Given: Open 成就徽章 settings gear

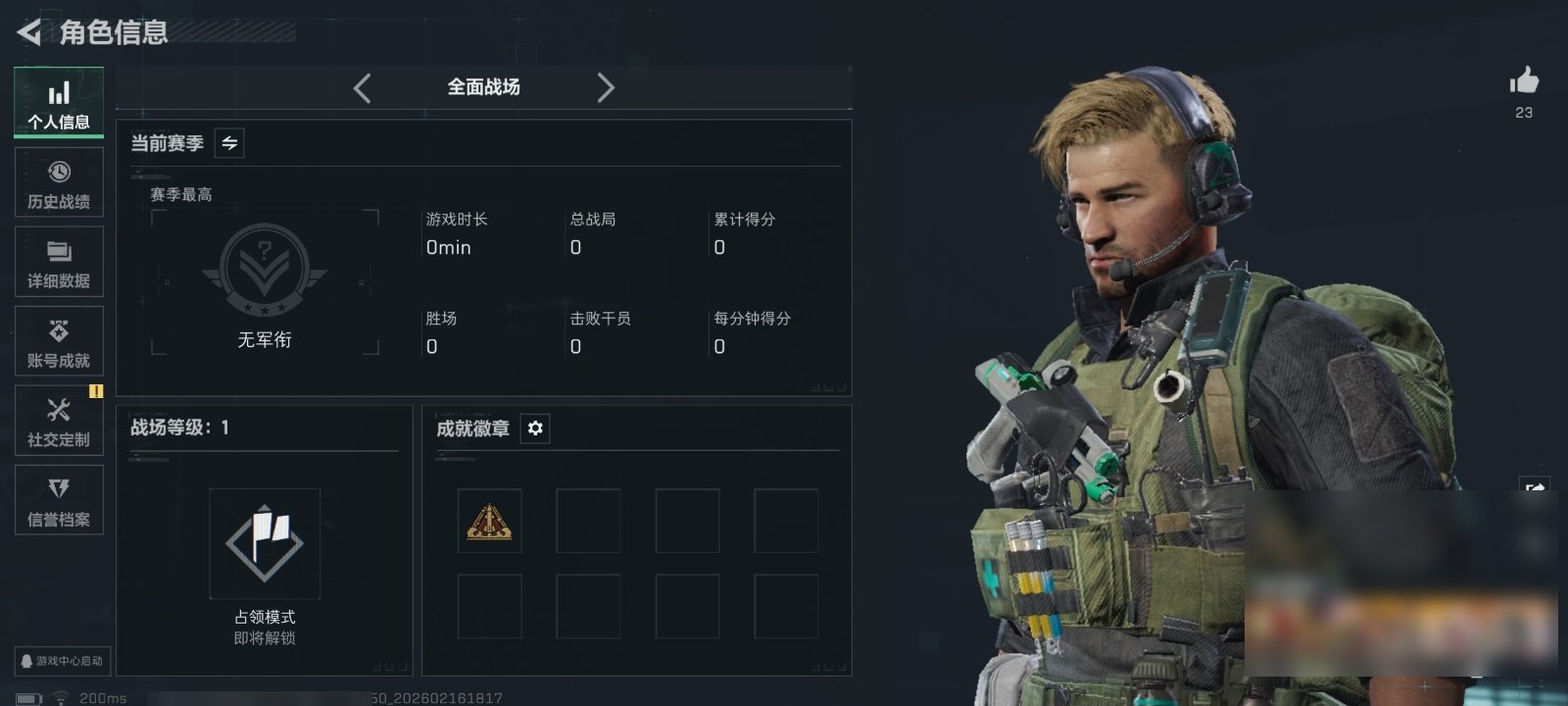Looking at the screenshot, I should coord(535,429).
